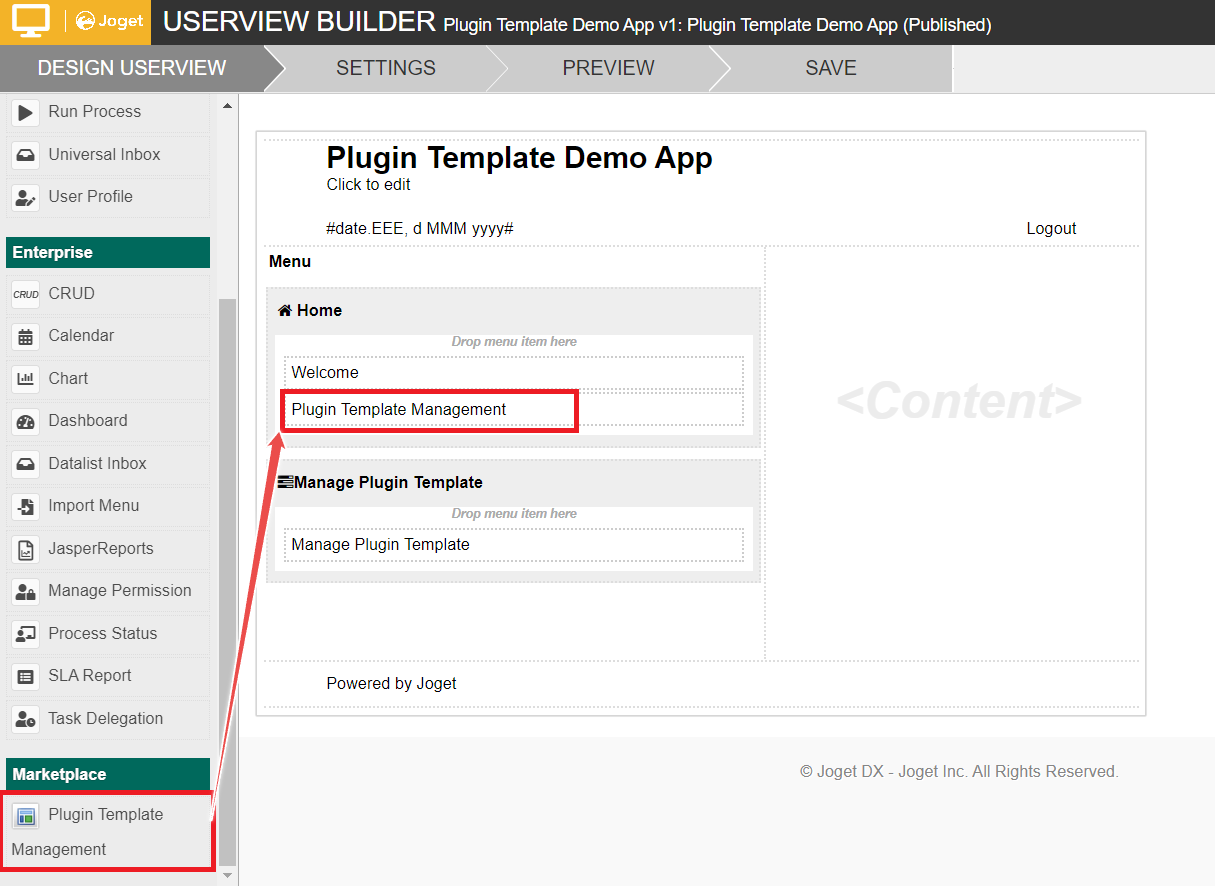Click the Universal Inbox tray icon
This screenshot has width=1215, height=886.
(x=25, y=155)
